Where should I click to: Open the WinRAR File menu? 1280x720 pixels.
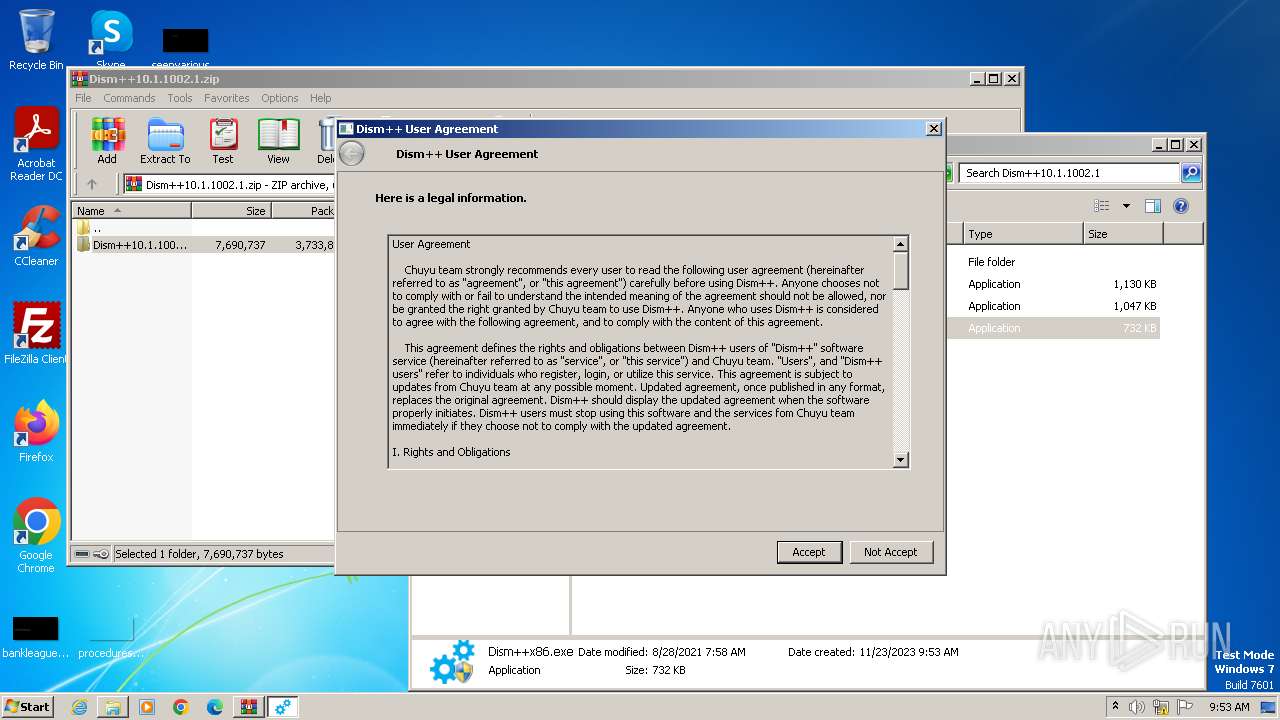pyautogui.click(x=83, y=98)
